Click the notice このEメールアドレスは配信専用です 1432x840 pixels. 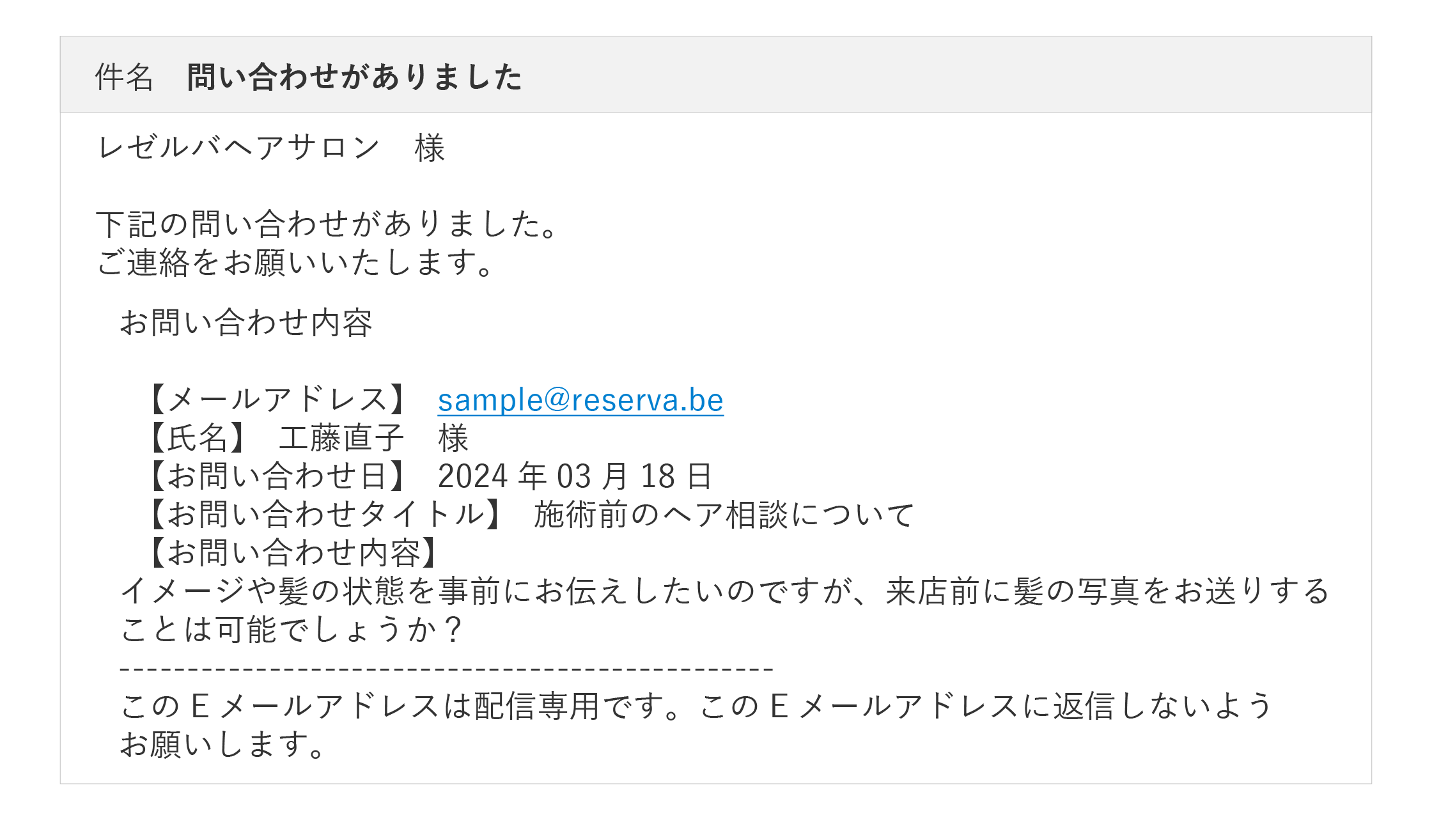[x=696, y=706]
